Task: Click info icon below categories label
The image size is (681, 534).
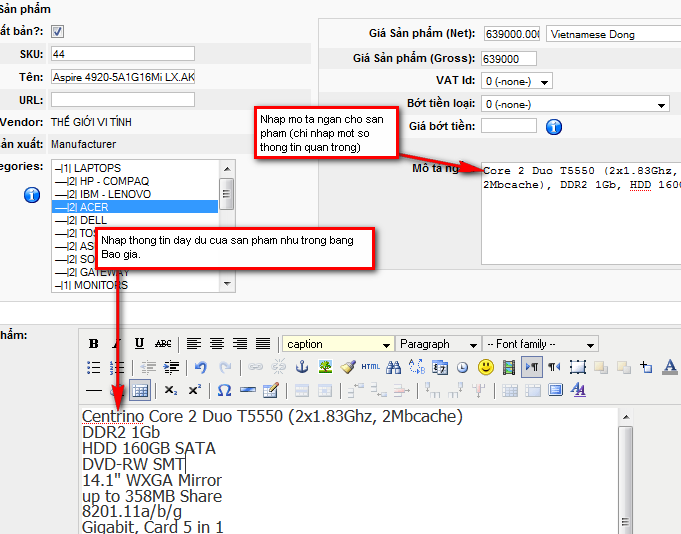Action: point(32,195)
